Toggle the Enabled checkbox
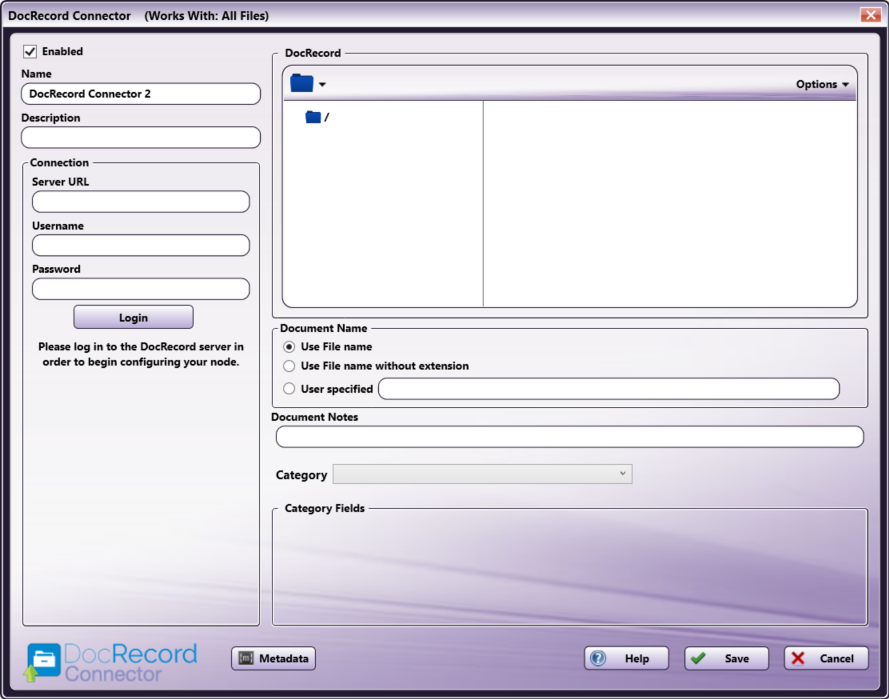 click(x=30, y=52)
